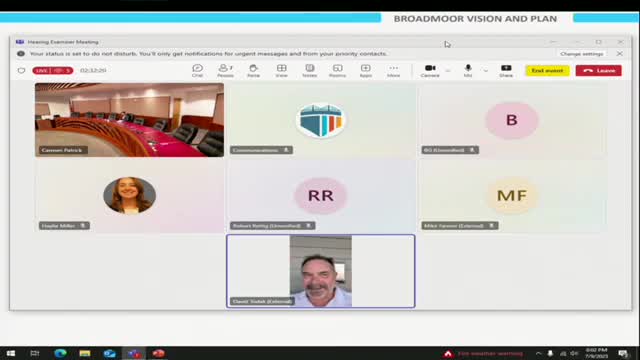The width and height of the screenshot is (640, 360).
Task: Share screen content
Action: pyautogui.click(x=506, y=71)
